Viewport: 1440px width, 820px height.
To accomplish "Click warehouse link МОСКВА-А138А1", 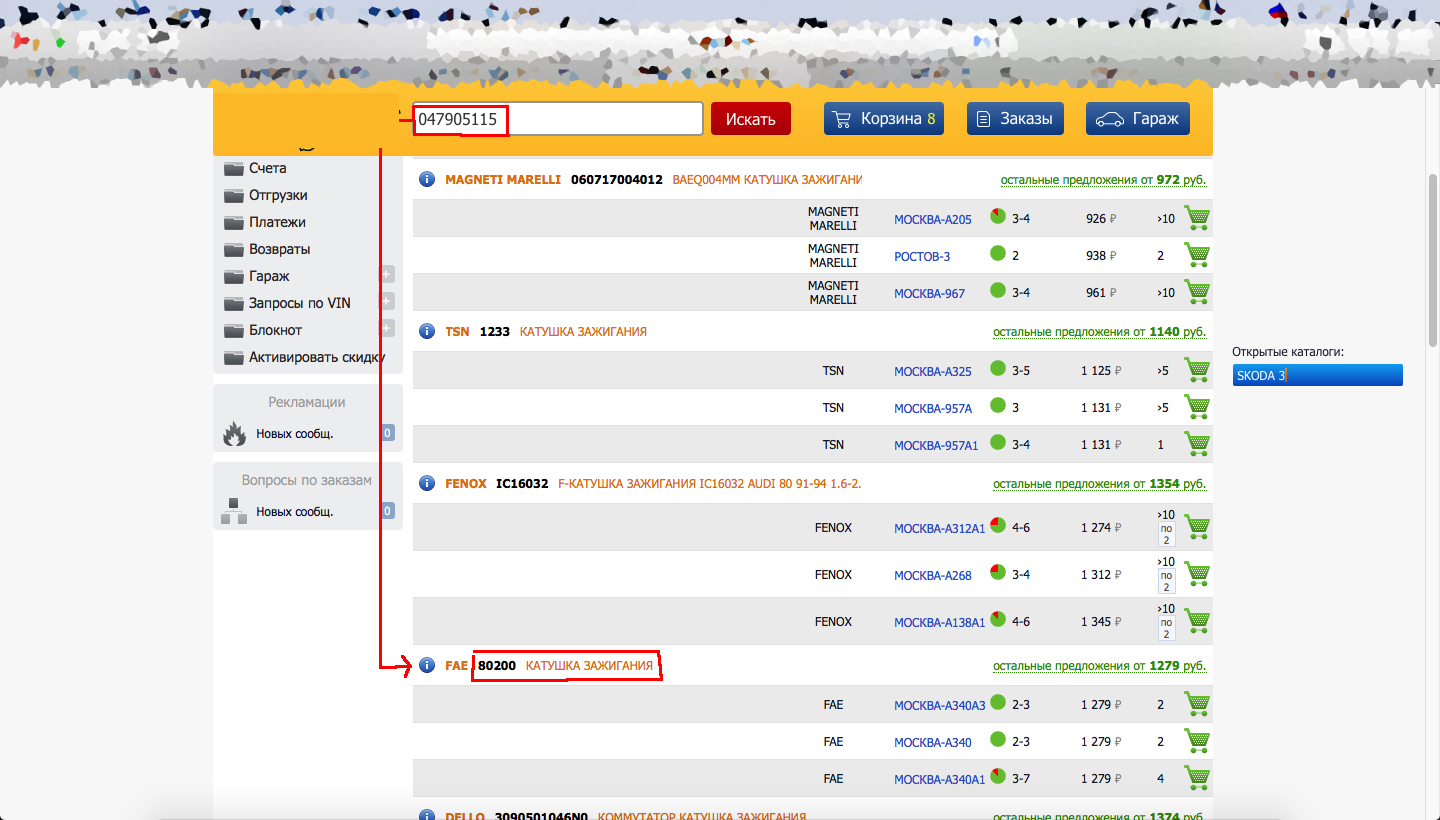I will (x=939, y=623).
